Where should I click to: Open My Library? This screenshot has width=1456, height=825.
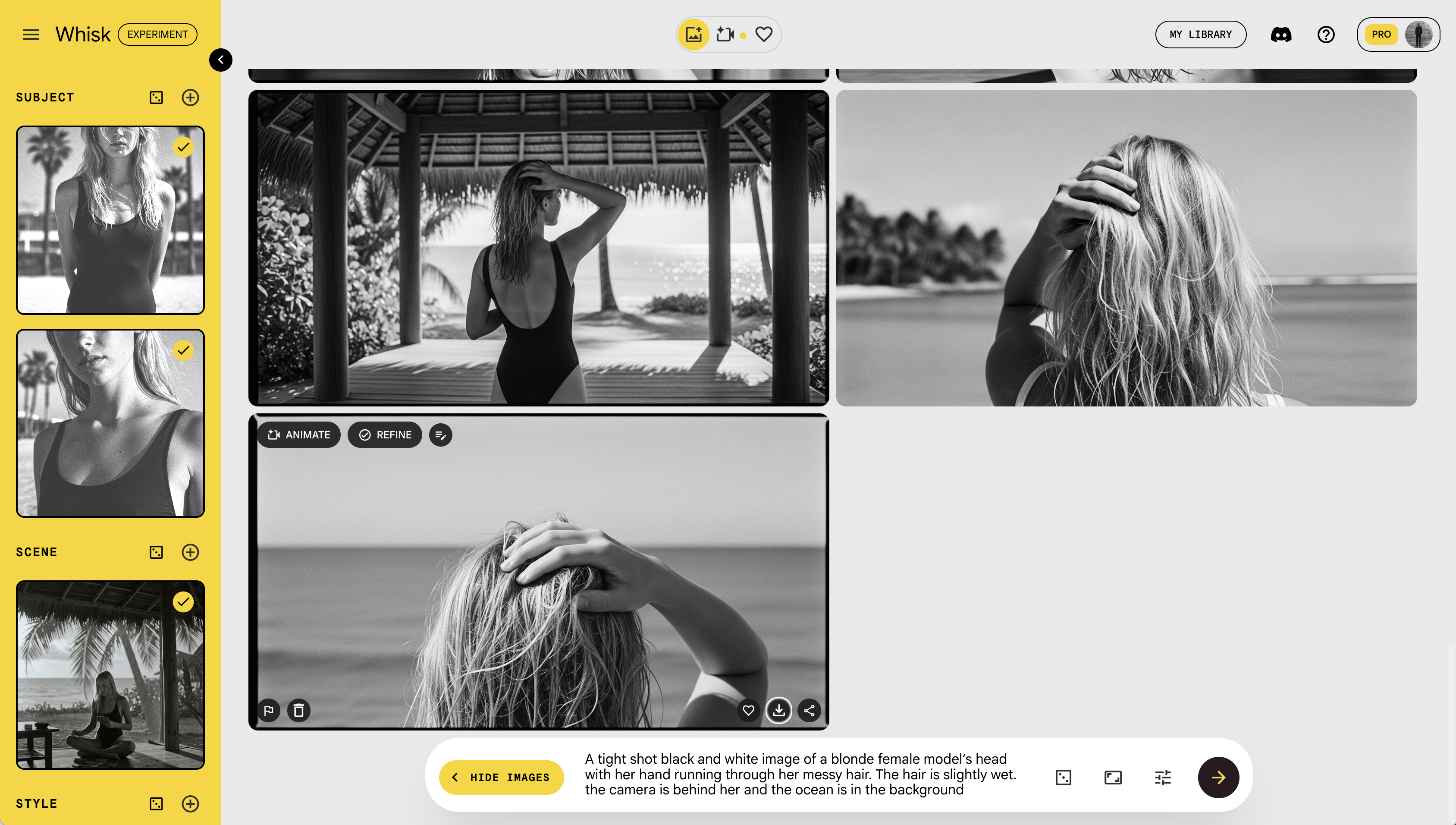pyautogui.click(x=1201, y=35)
